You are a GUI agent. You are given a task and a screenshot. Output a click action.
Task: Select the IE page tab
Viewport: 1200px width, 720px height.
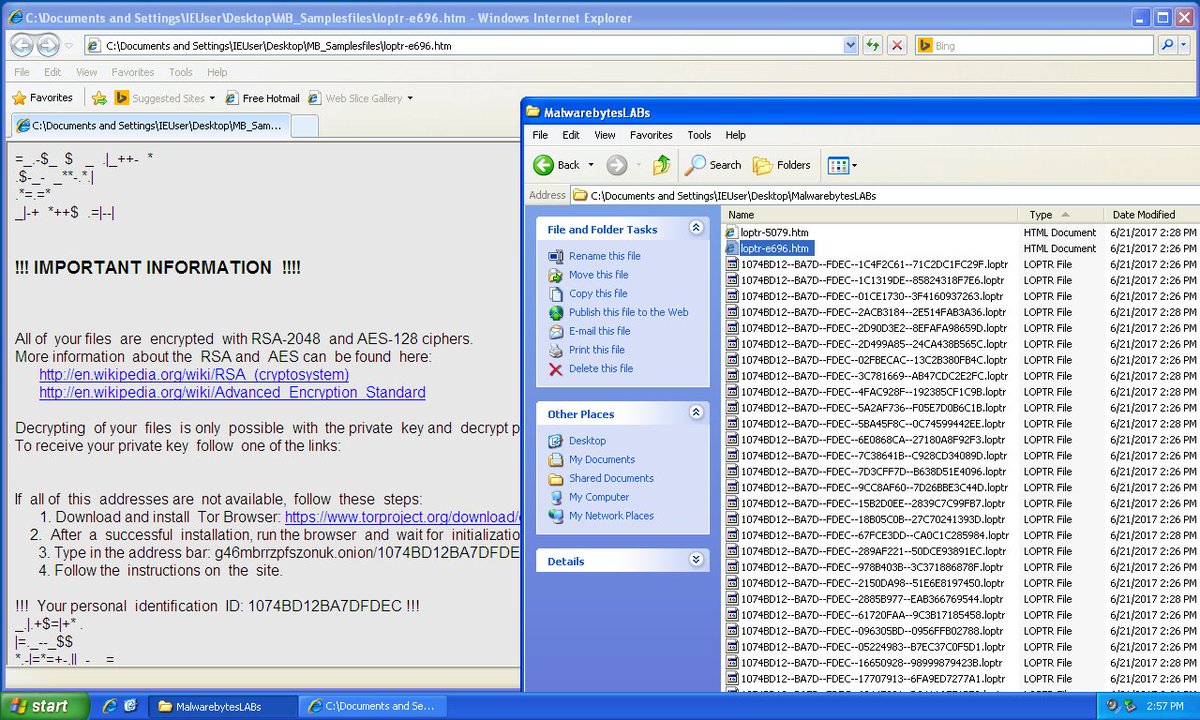tap(150, 126)
